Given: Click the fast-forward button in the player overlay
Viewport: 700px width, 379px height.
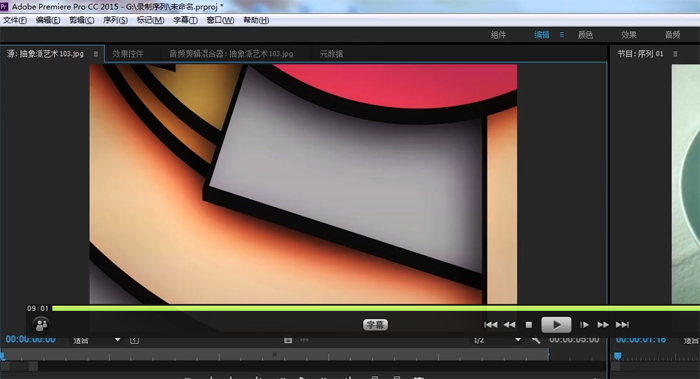Looking at the screenshot, I should [x=603, y=325].
